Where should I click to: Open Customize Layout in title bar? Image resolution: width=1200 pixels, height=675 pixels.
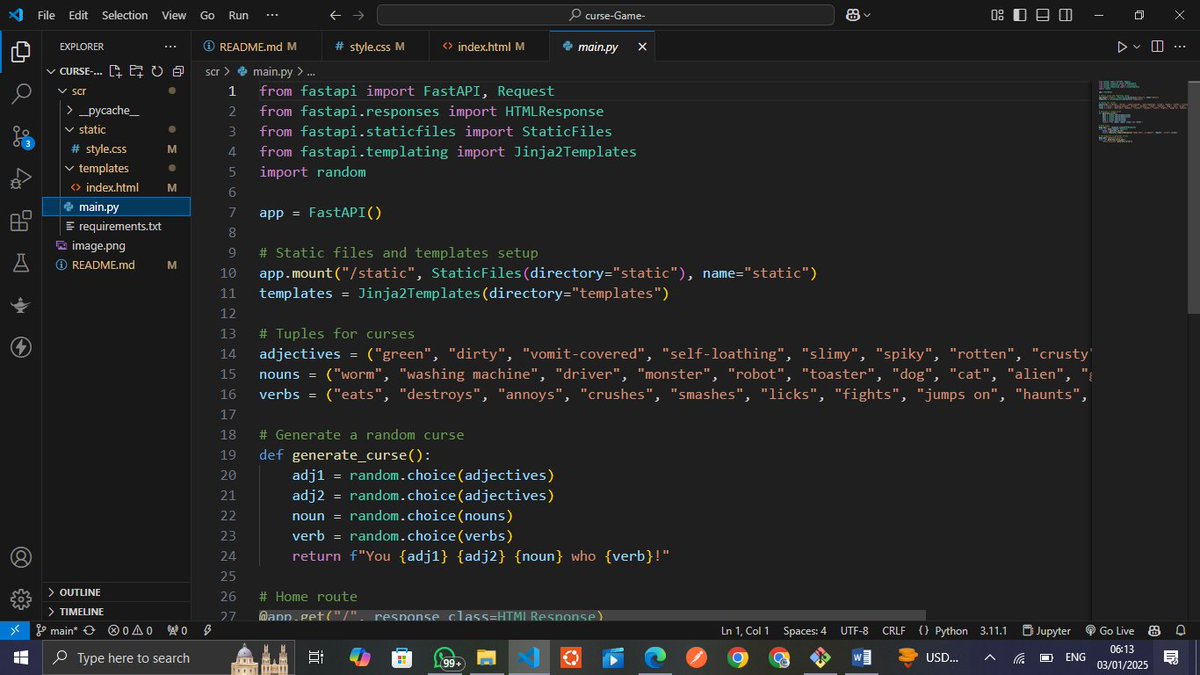[997, 15]
